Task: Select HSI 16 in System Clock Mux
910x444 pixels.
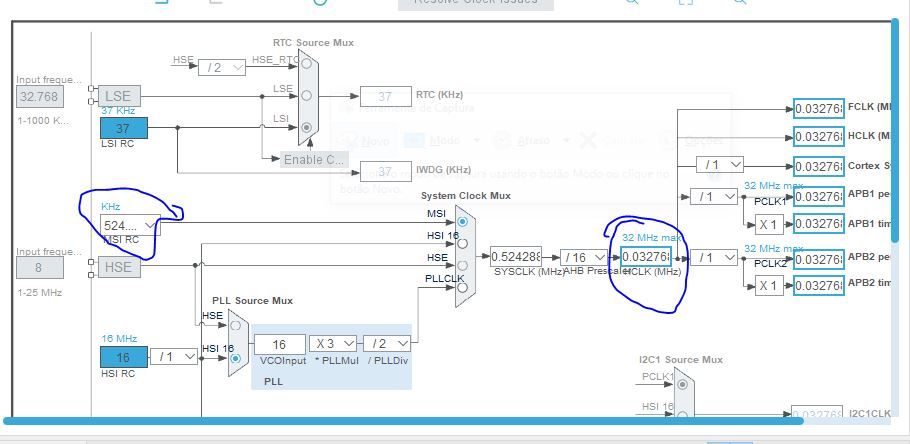Action: [462, 244]
